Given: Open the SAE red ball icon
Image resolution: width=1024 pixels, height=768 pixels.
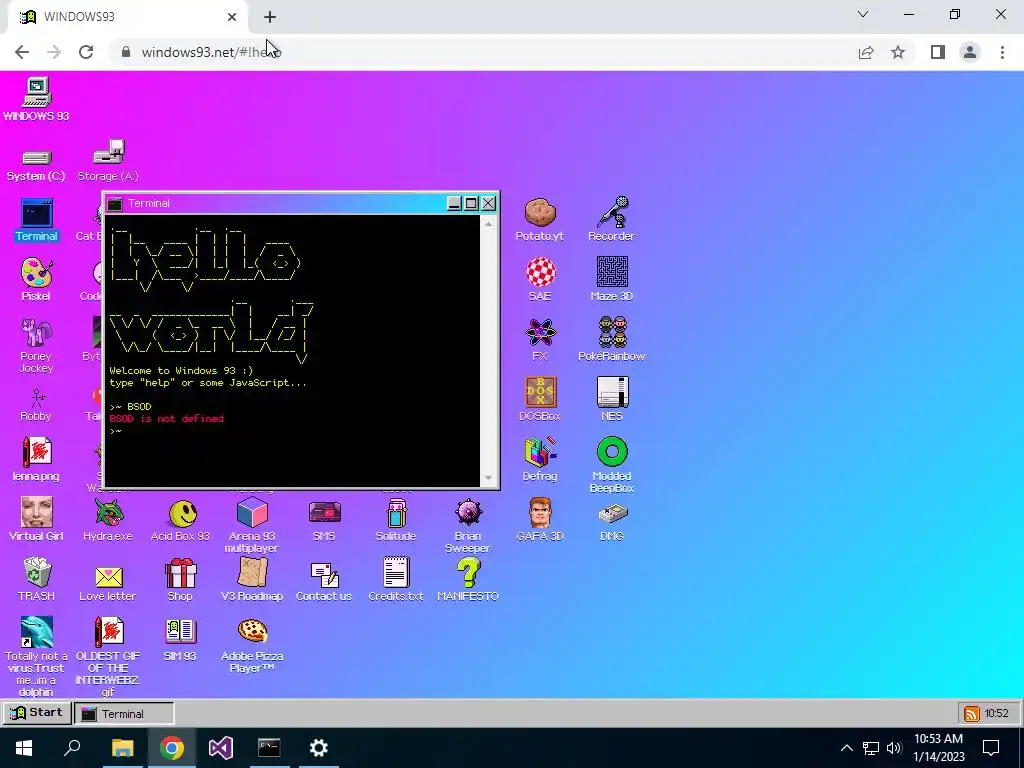Looking at the screenshot, I should (x=540, y=272).
